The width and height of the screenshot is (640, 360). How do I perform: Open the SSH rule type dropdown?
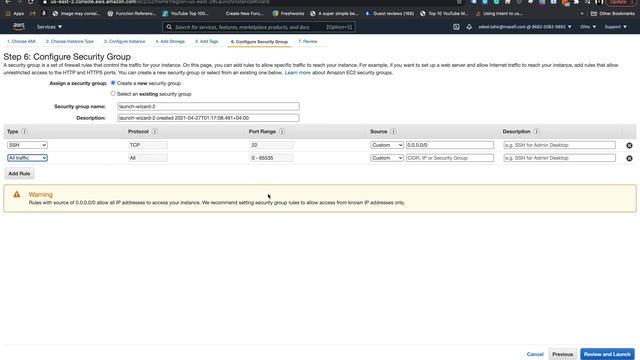(27, 145)
